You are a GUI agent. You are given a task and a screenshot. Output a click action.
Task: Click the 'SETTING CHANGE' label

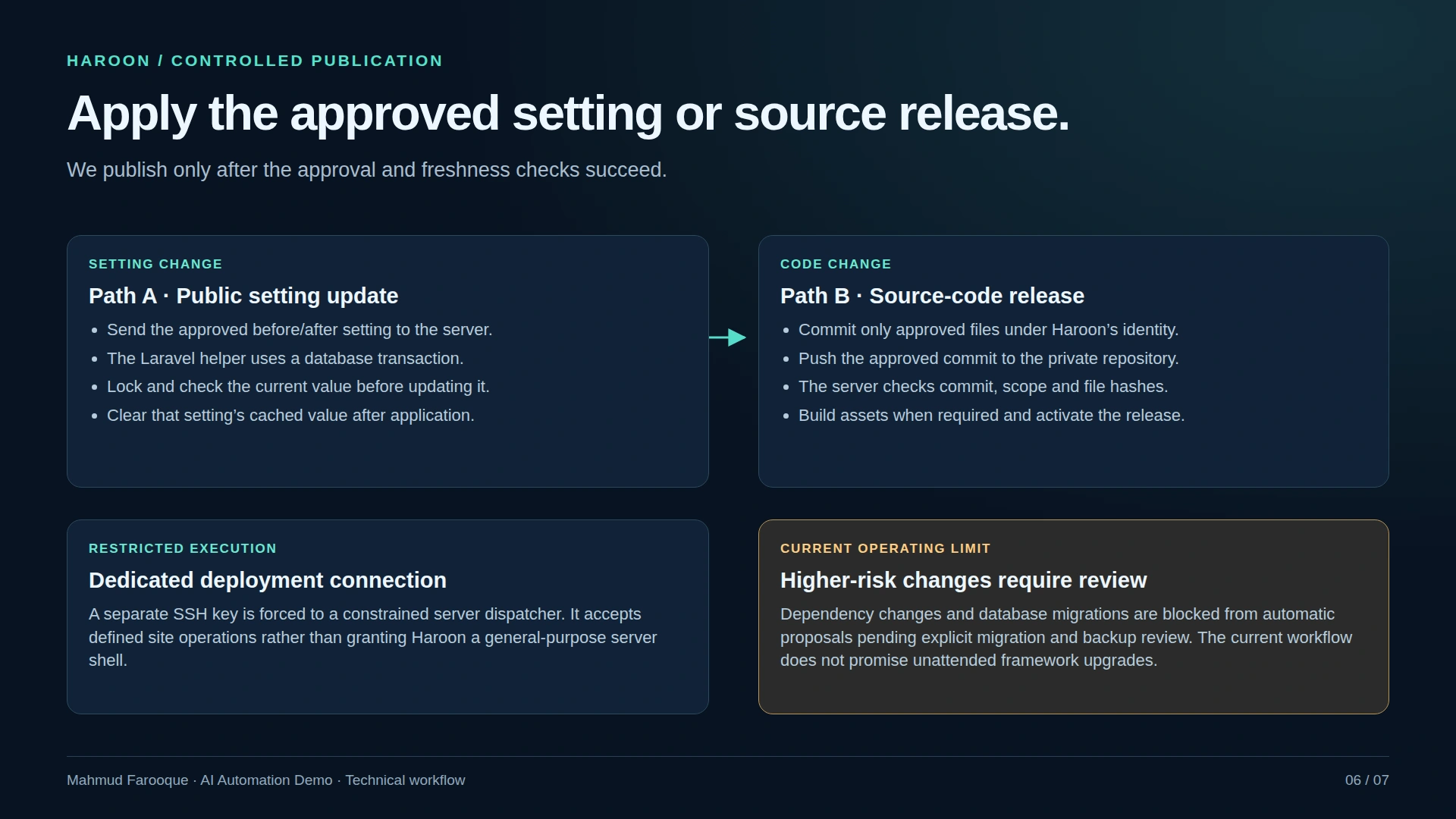(155, 264)
